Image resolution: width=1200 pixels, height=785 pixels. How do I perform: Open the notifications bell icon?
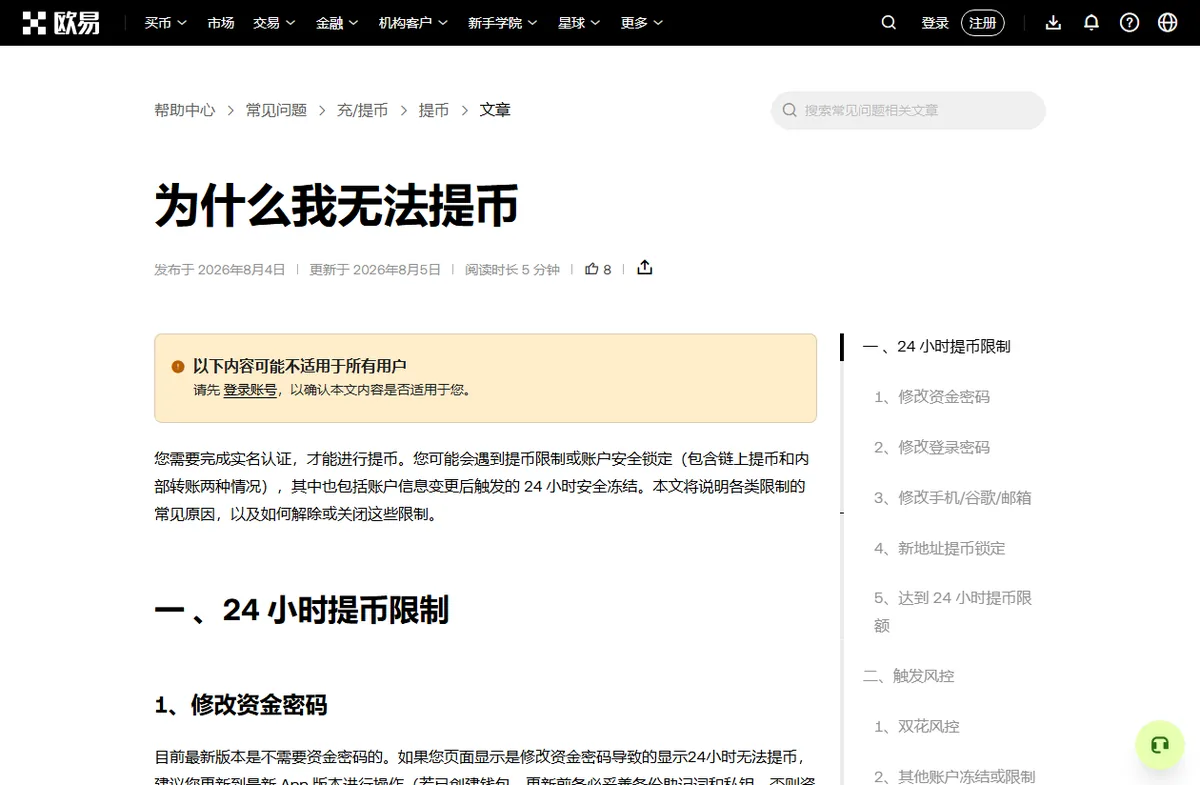point(1091,23)
